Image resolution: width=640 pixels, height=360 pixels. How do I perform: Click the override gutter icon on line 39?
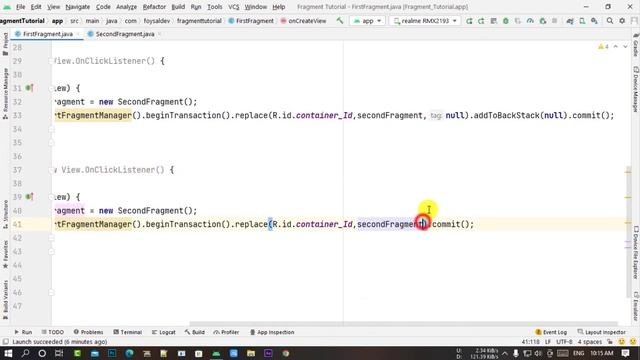click(x=29, y=197)
